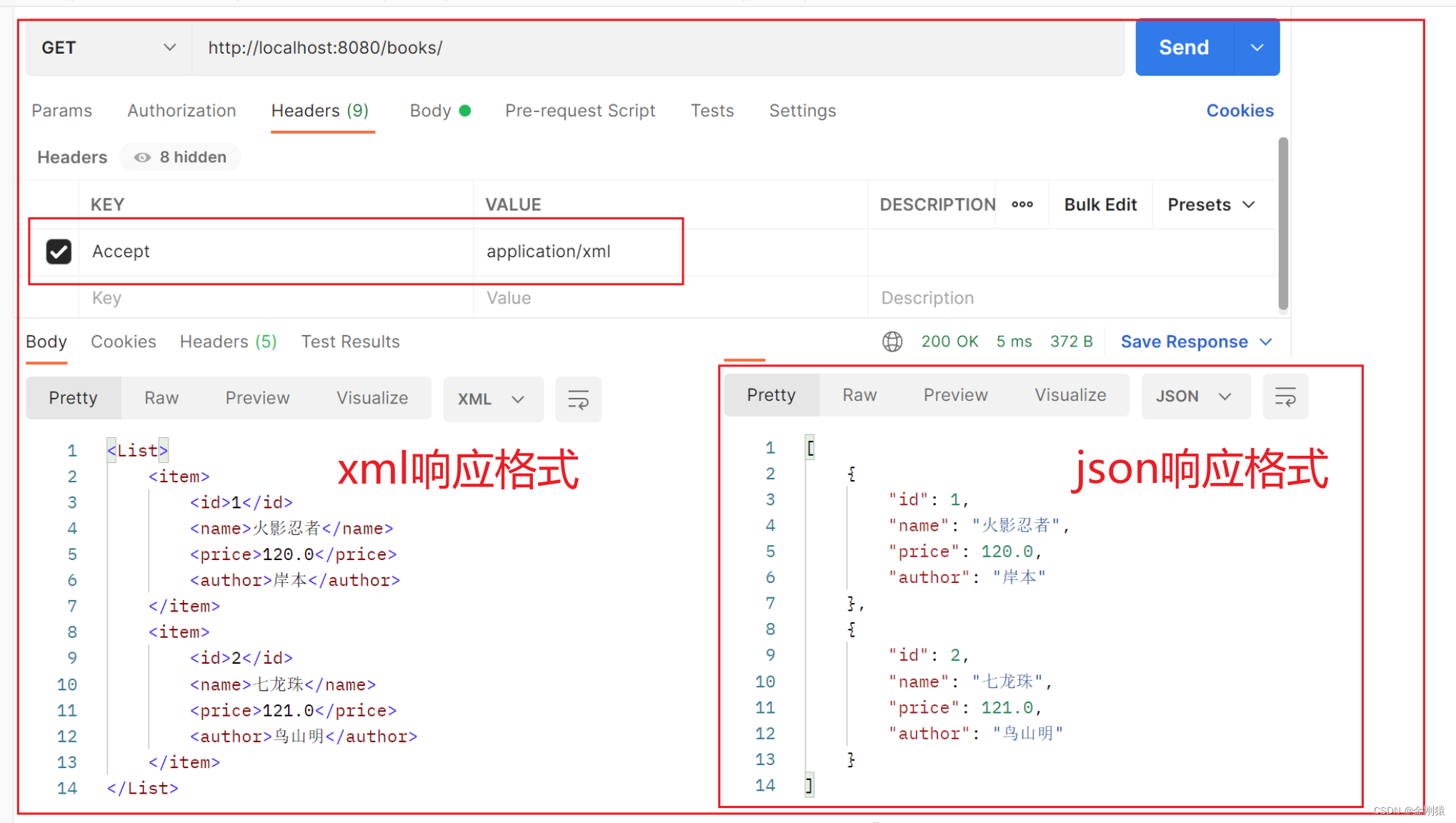Click the empty Value placeholder field
This screenshot has width=1456, height=823.
(x=670, y=298)
